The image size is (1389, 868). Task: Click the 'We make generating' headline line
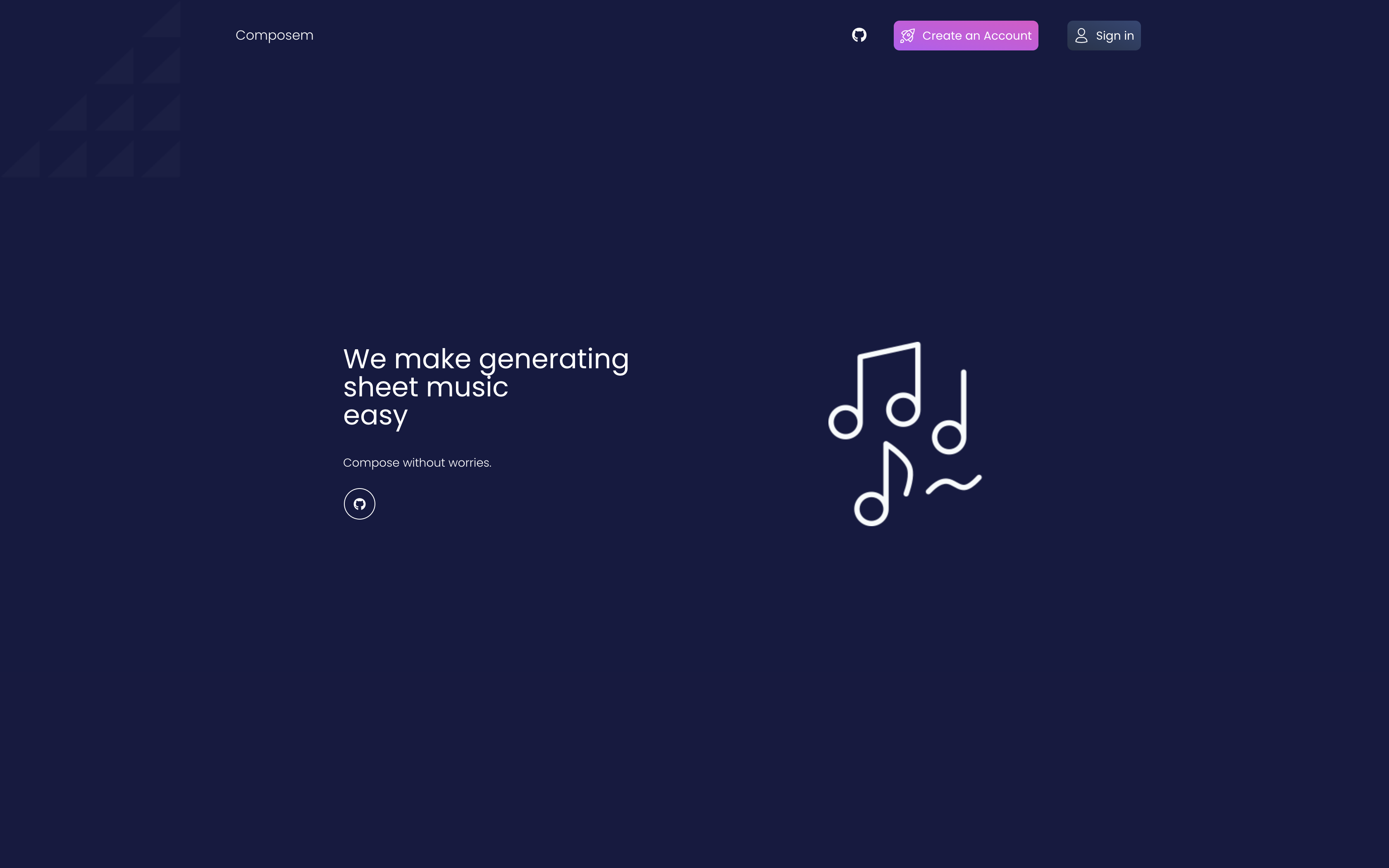click(x=486, y=359)
